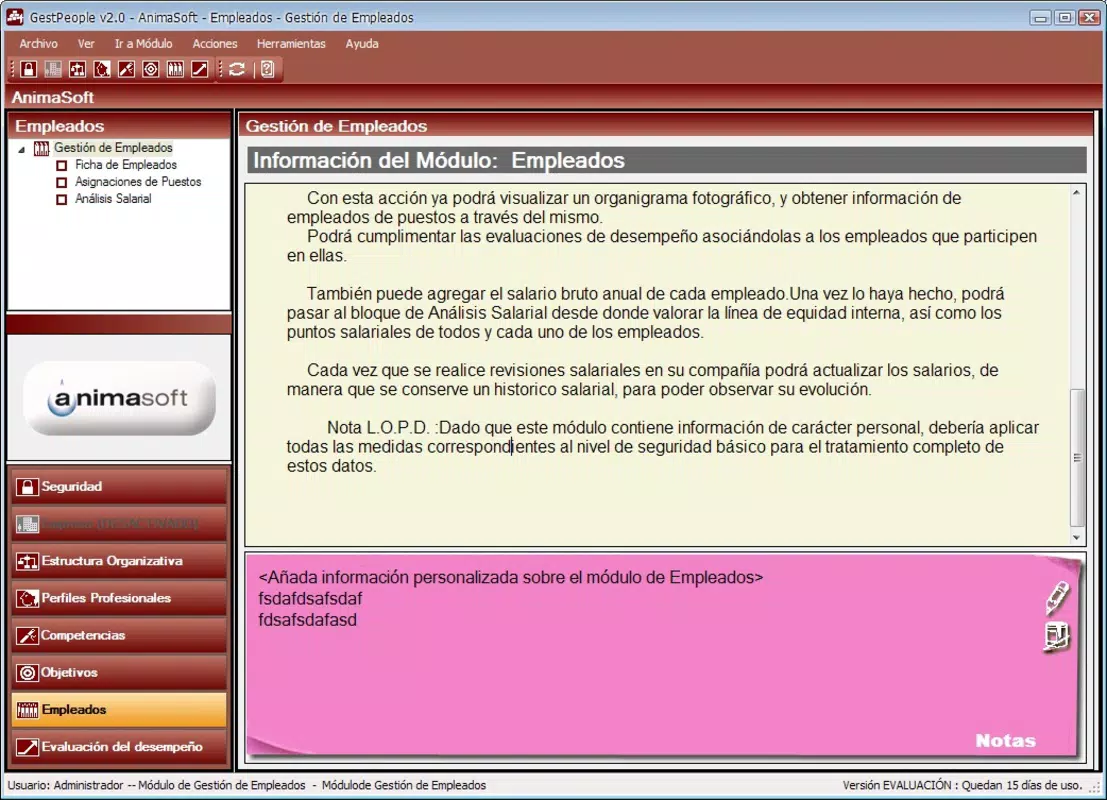Screen dimensions: 1107x800
Task: Open Evaluación del desempeño toolbar arrow icon
Action: coord(200,69)
